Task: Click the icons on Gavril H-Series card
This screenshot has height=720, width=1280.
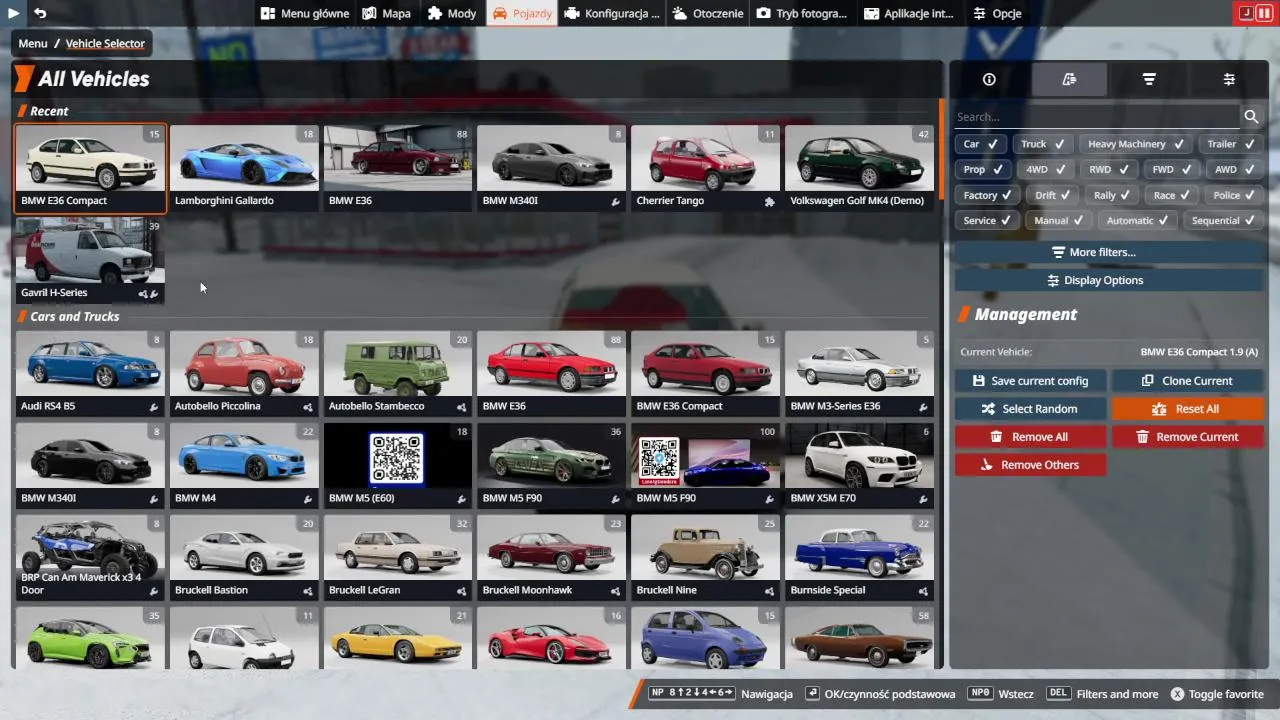Action: (x=149, y=294)
